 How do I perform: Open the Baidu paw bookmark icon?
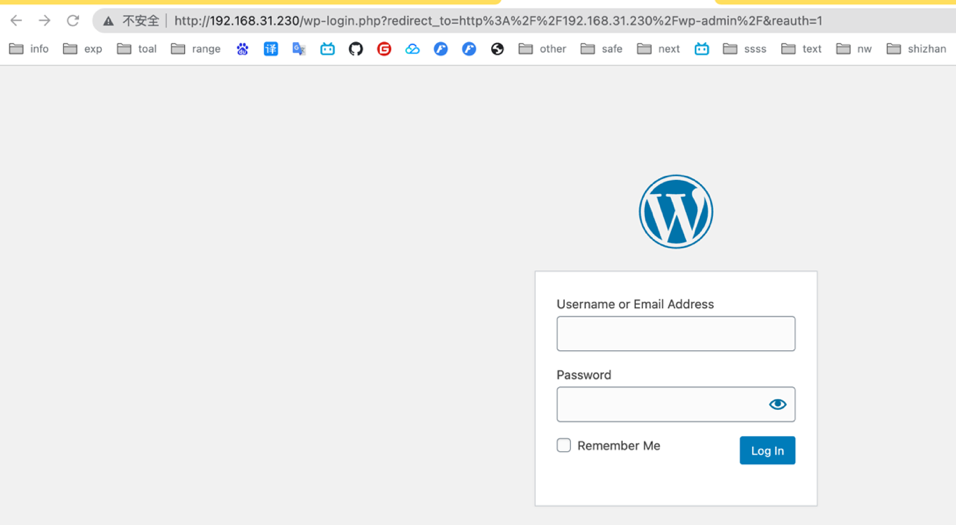242,48
